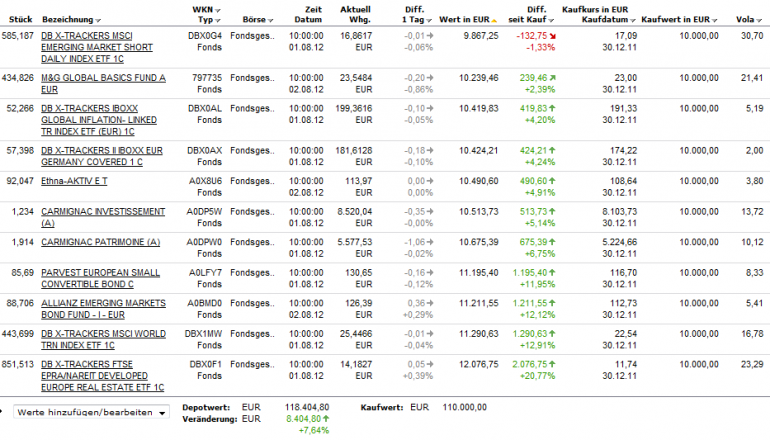Screen dimensions: 770x440
Task: Click gray arrow beside -0,01 in DBX0G4 row
Action: pyautogui.click(x=430, y=35)
